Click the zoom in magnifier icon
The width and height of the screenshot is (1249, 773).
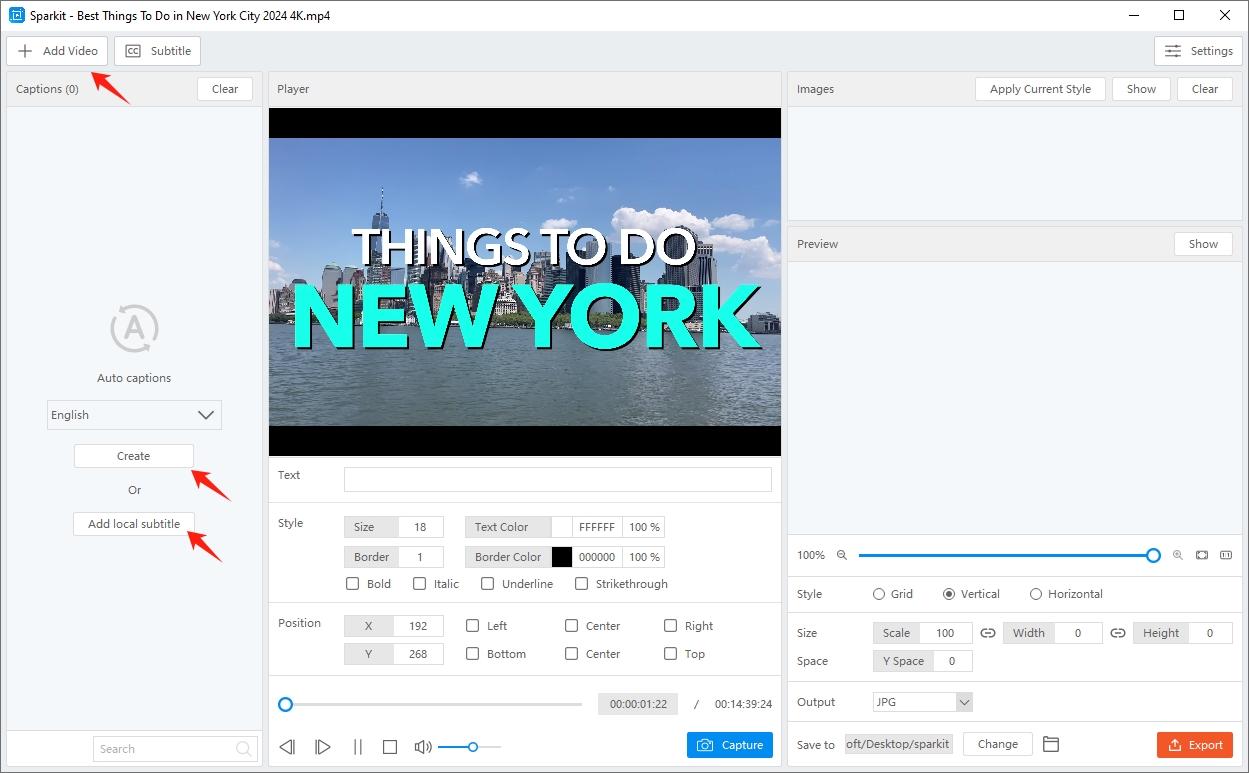1177,555
